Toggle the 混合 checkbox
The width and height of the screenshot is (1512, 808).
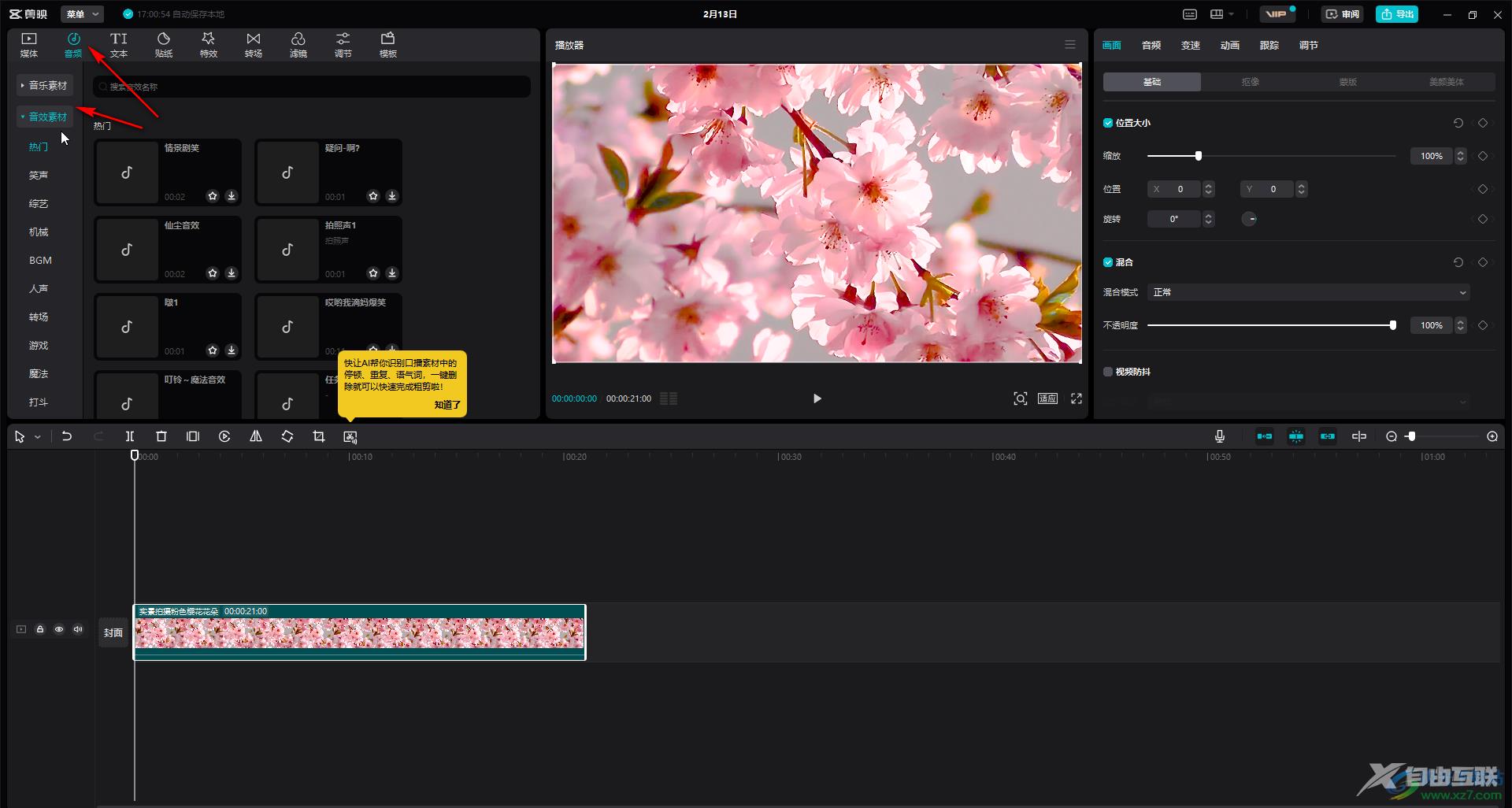1108,262
